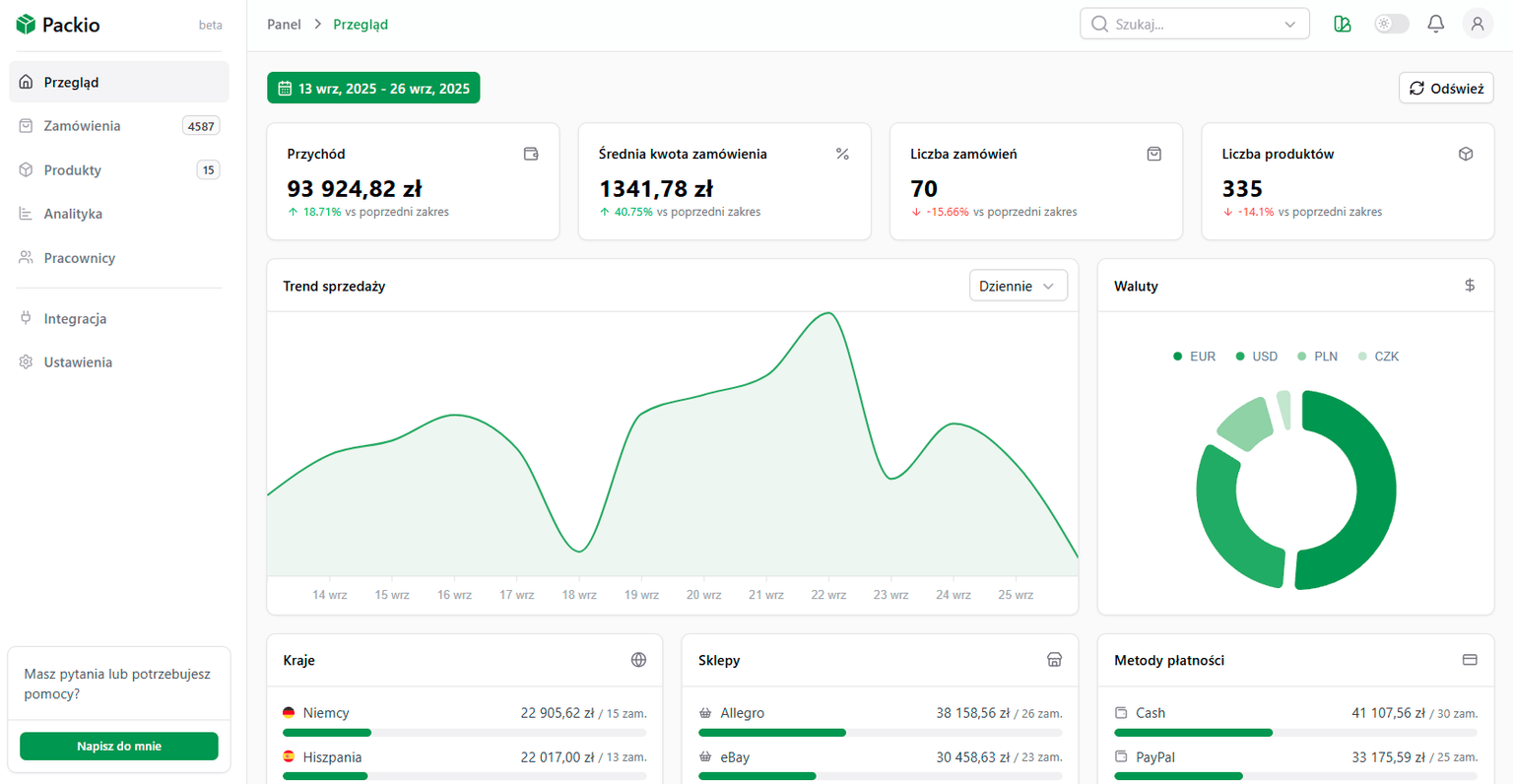Image resolution: width=1513 pixels, height=784 pixels.
Task: Click the credit card icon in Metody płatności
Action: click(1469, 660)
